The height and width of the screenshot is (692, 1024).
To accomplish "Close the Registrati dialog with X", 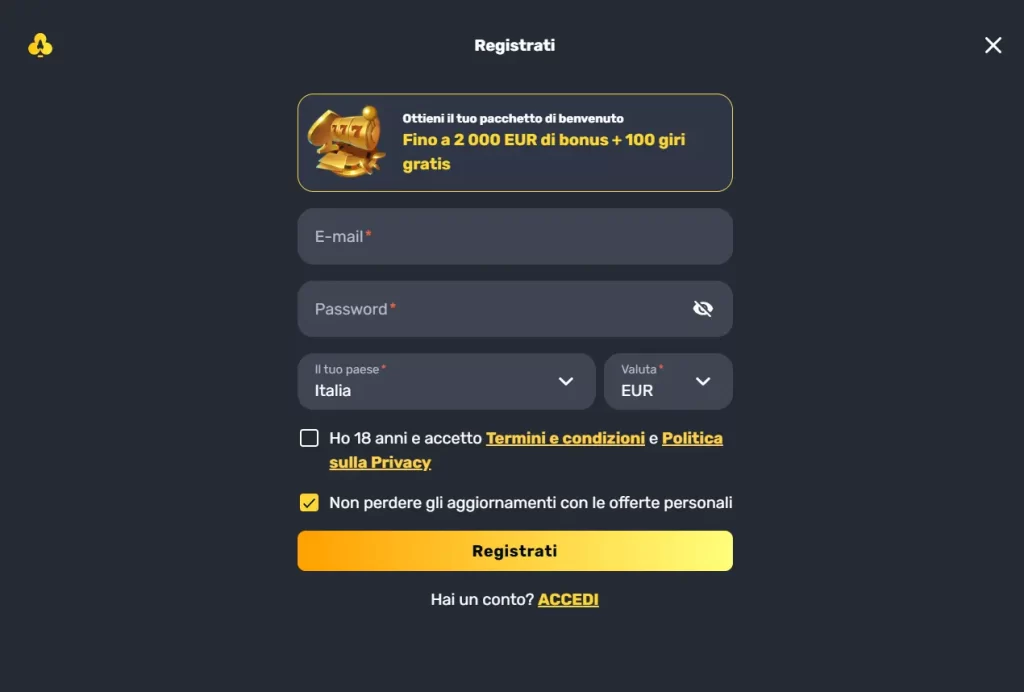I will [993, 45].
